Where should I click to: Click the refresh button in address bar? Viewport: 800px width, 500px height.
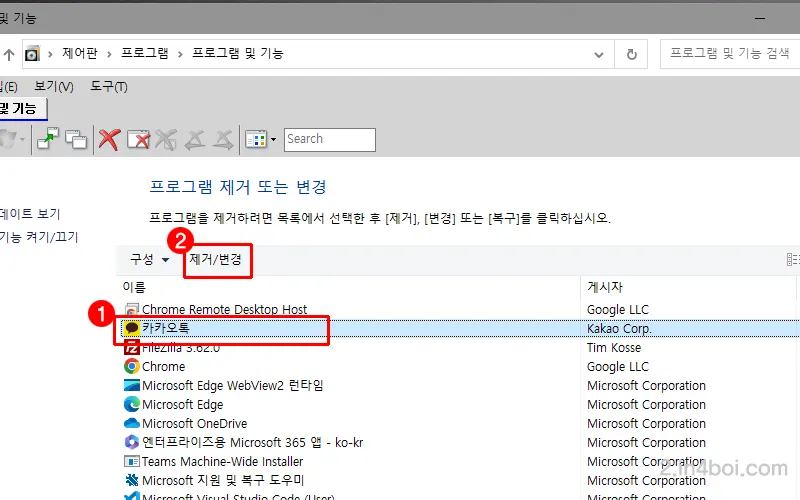click(632, 54)
